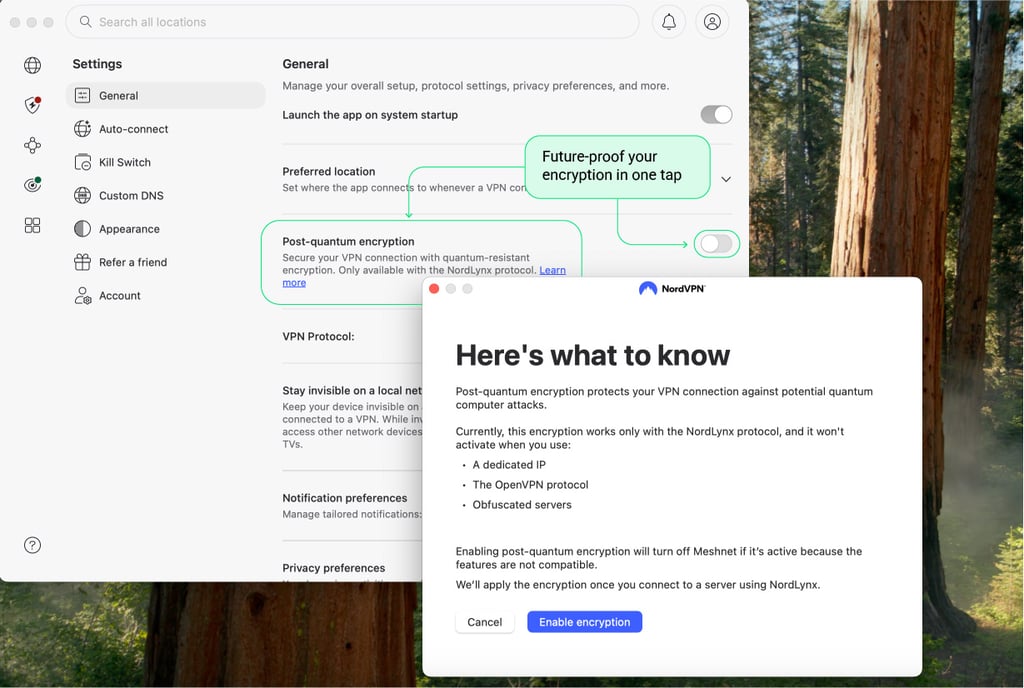Click the Here's what to know title

pos(592,356)
